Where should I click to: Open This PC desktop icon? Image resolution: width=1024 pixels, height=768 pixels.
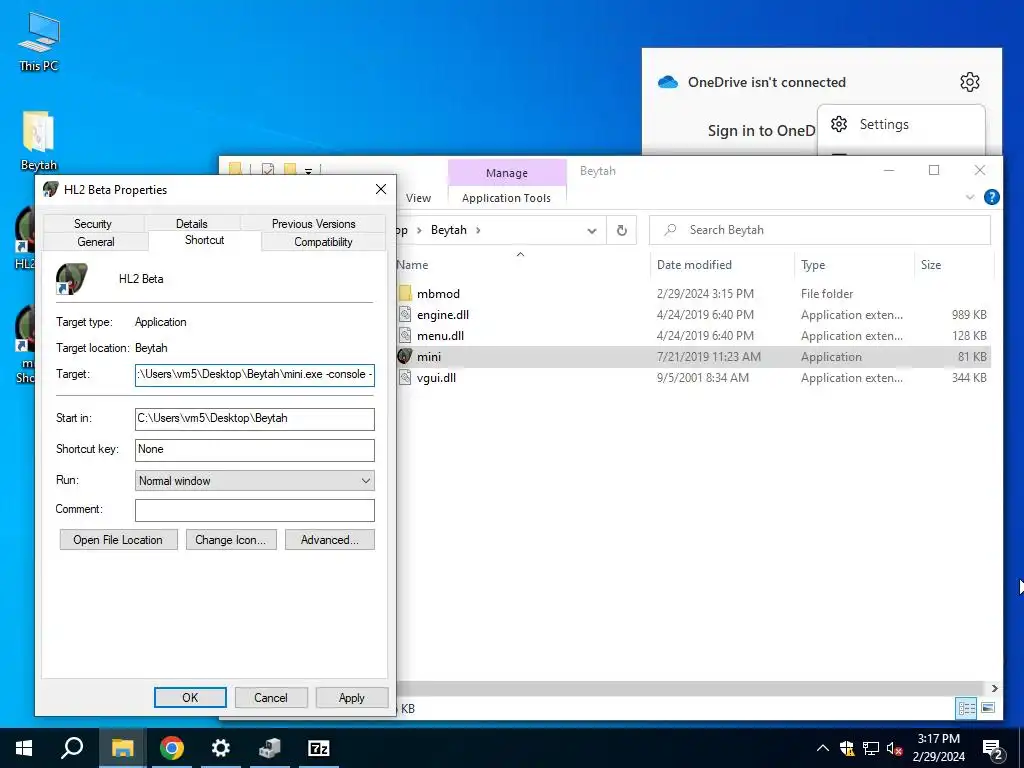click(x=38, y=40)
